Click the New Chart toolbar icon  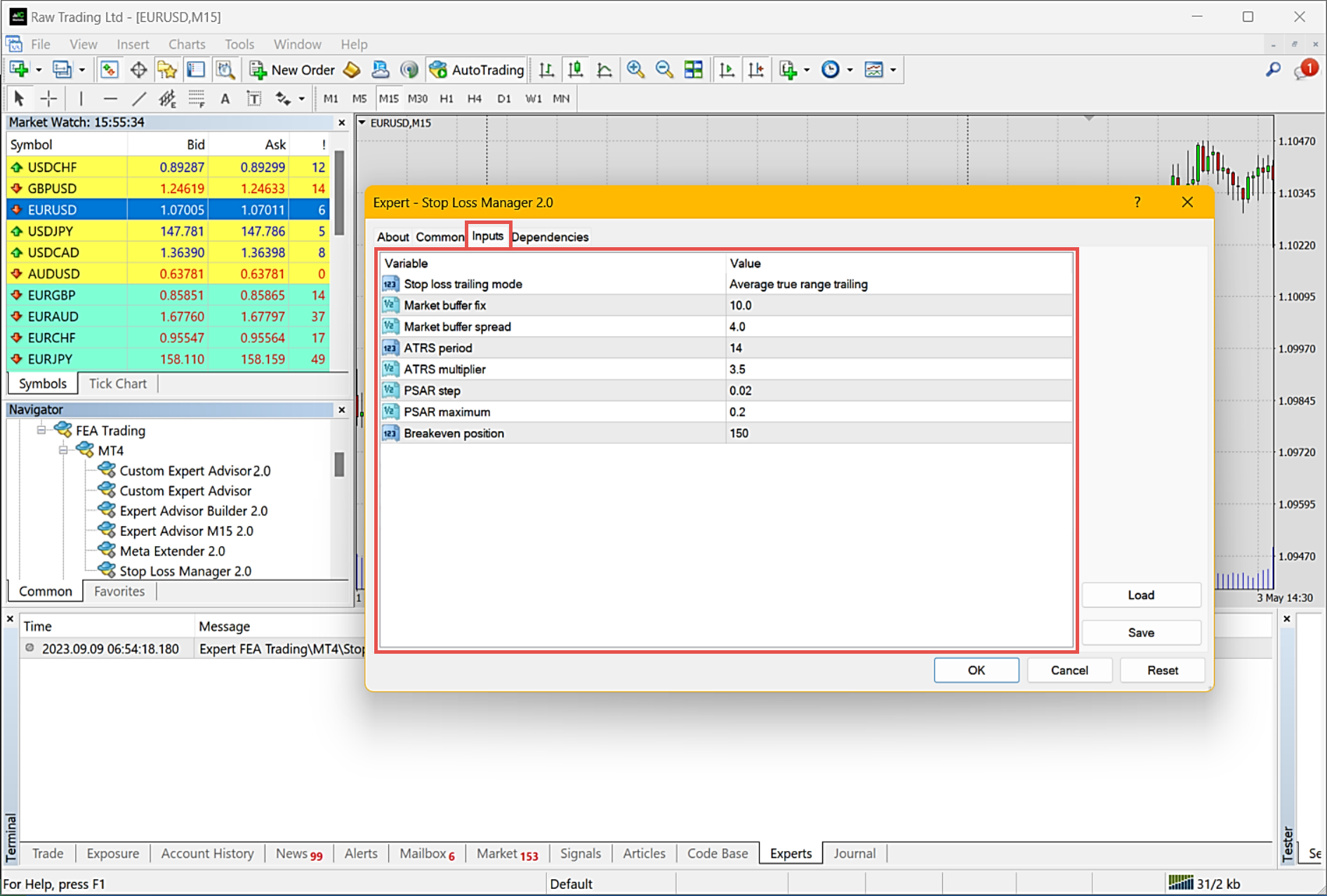(19, 70)
